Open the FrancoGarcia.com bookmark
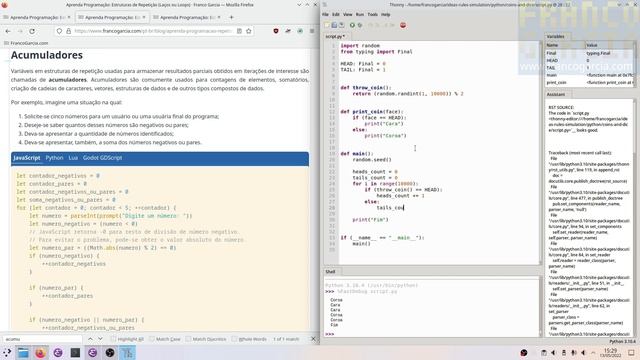This screenshot has width=640, height=360. point(26,43)
